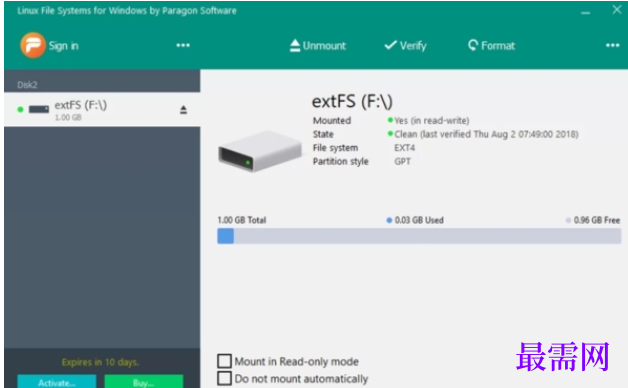Click the 'Expires in 10 days.' notice

100,362
